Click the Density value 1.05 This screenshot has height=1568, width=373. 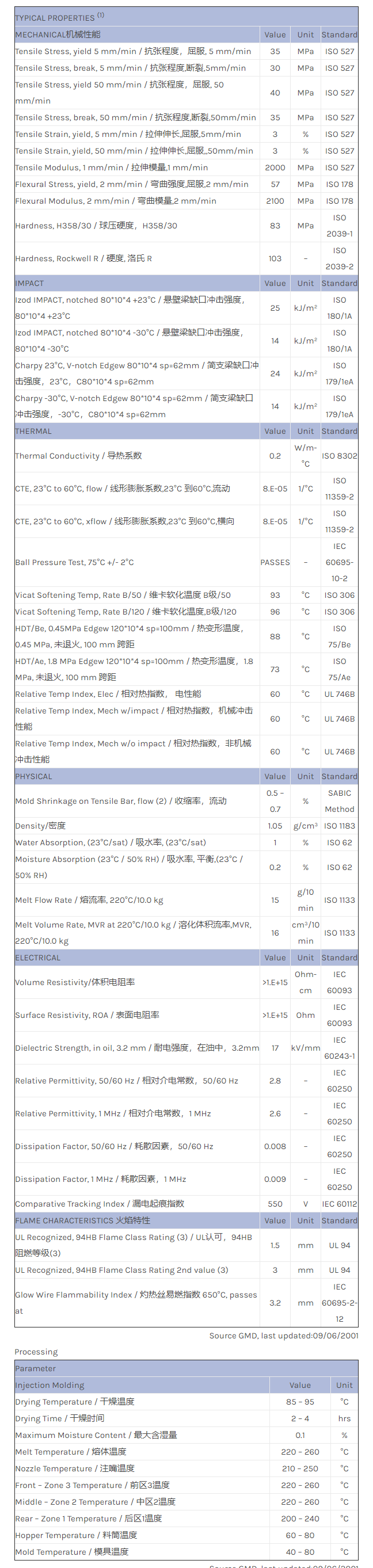[275, 826]
